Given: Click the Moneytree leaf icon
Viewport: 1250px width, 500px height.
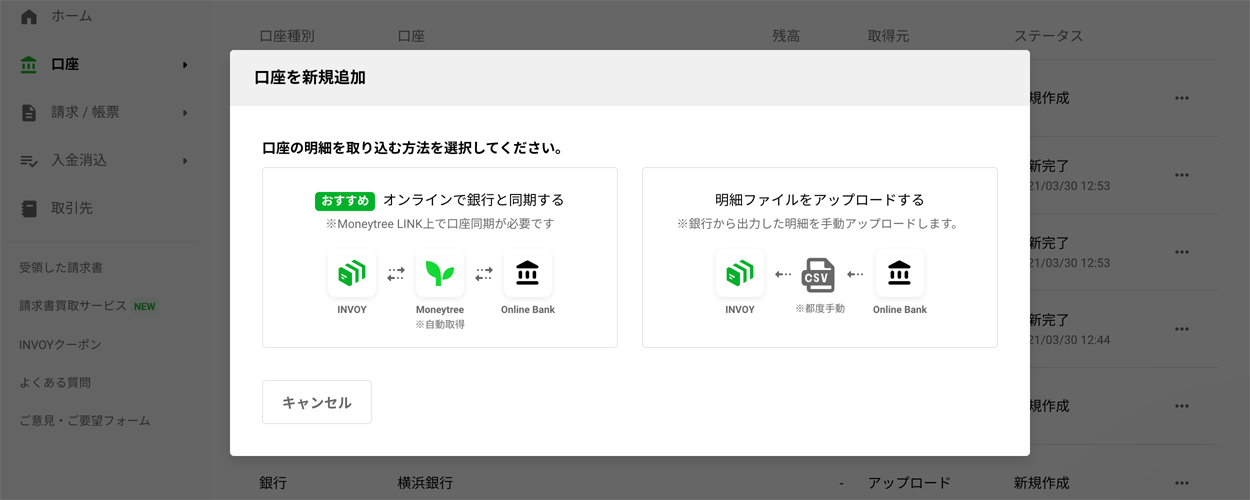Looking at the screenshot, I should coord(440,273).
